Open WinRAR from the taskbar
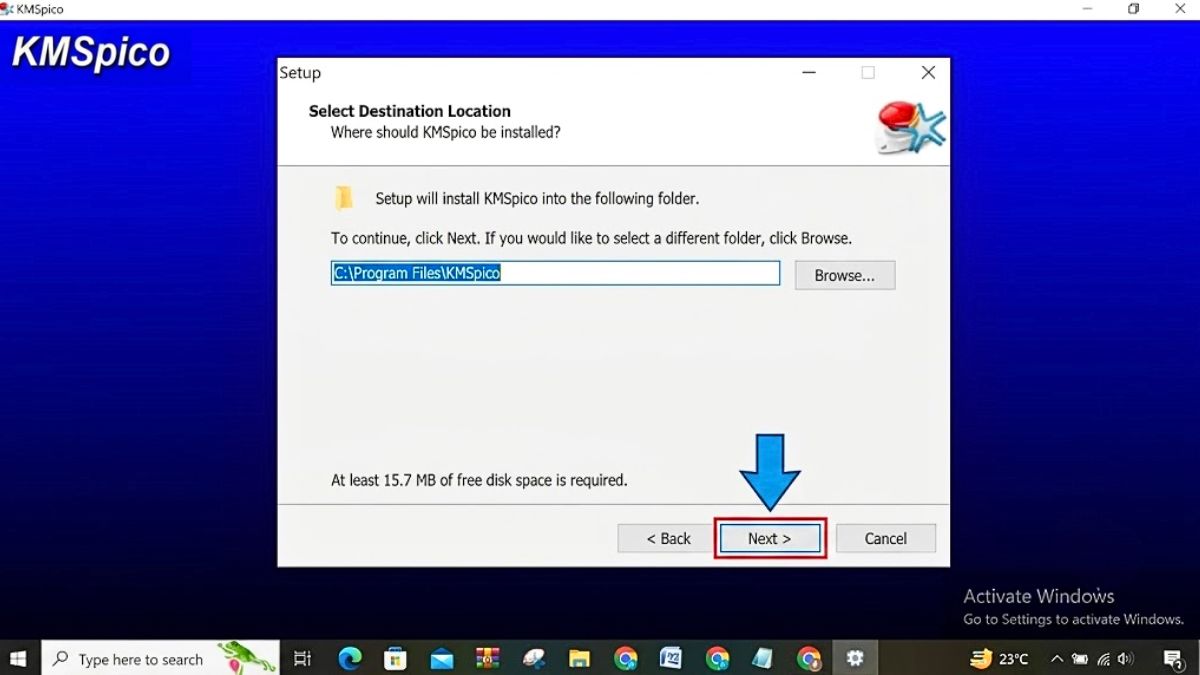The width and height of the screenshot is (1200, 675). pyautogui.click(x=487, y=658)
